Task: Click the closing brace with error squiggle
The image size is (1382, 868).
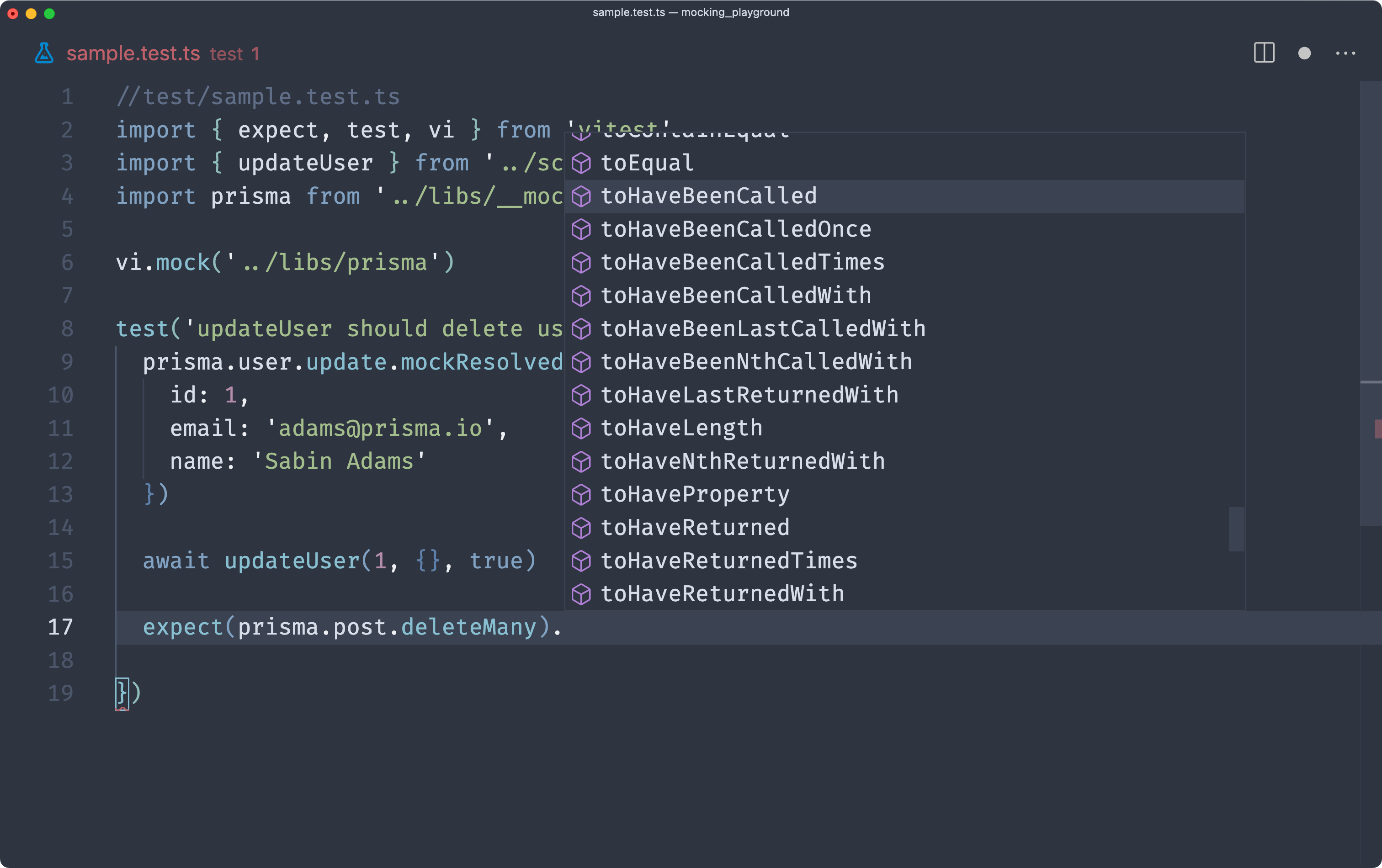Action: click(x=122, y=694)
